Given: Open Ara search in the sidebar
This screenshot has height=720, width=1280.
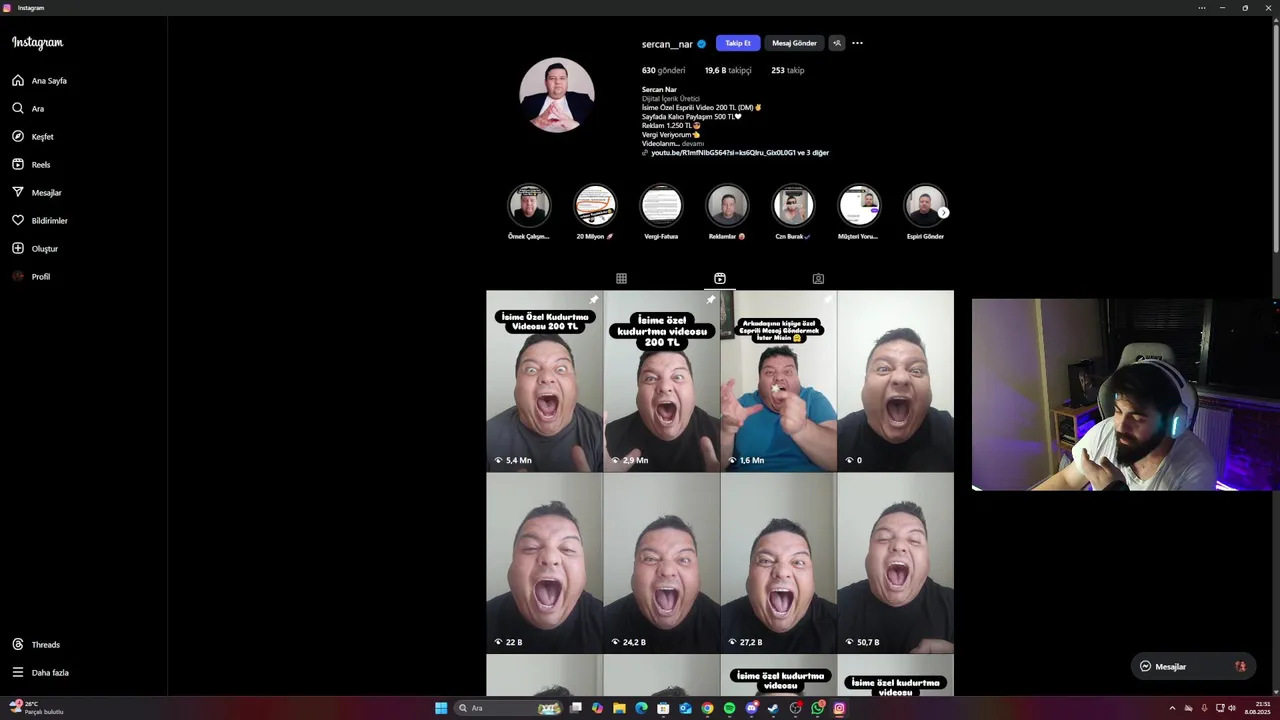Looking at the screenshot, I should (x=29, y=108).
